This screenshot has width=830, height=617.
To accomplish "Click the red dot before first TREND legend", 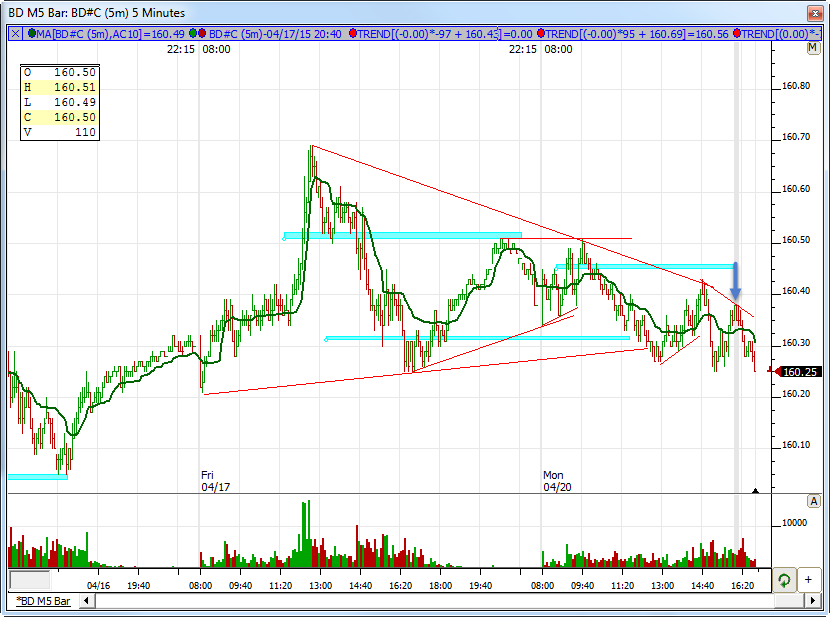I will pos(353,34).
